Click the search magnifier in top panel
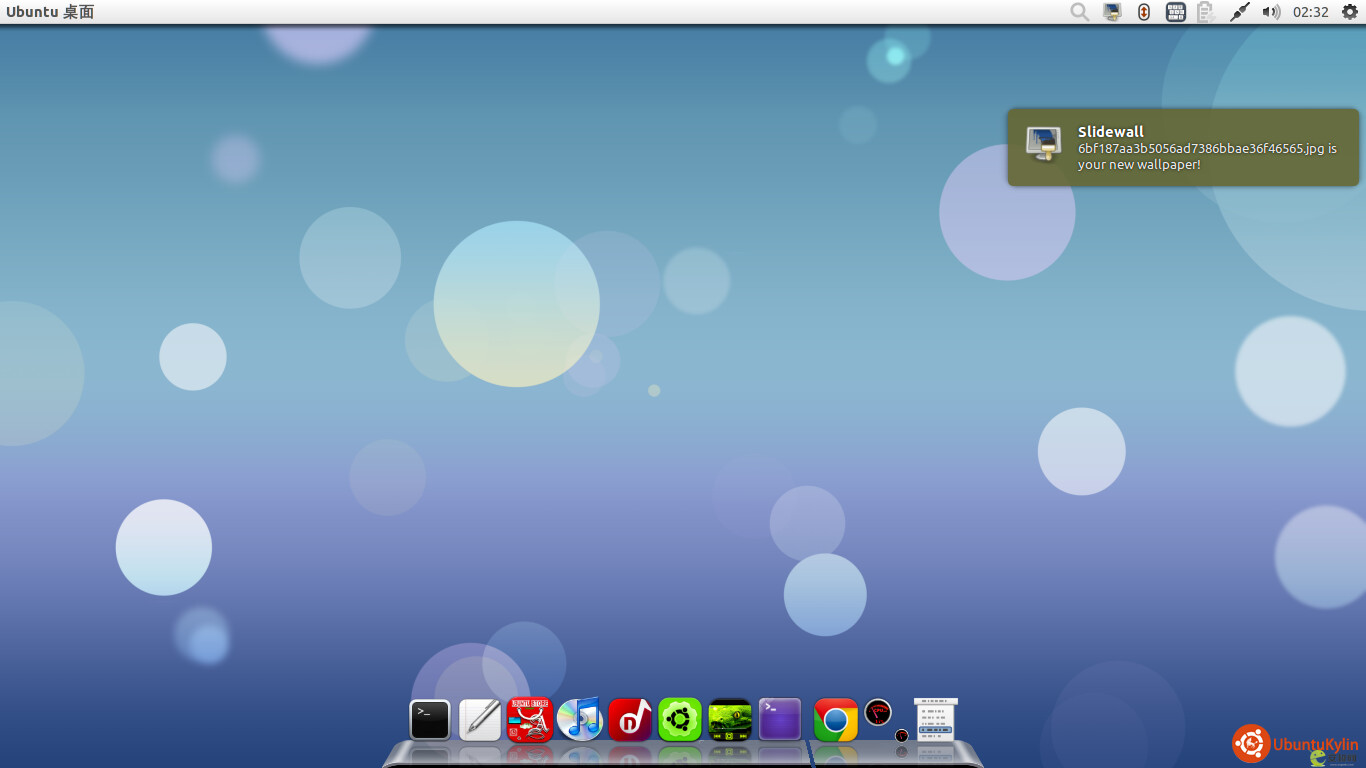The width and height of the screenshot is (1366, 768). click(x=1080, y=12)
